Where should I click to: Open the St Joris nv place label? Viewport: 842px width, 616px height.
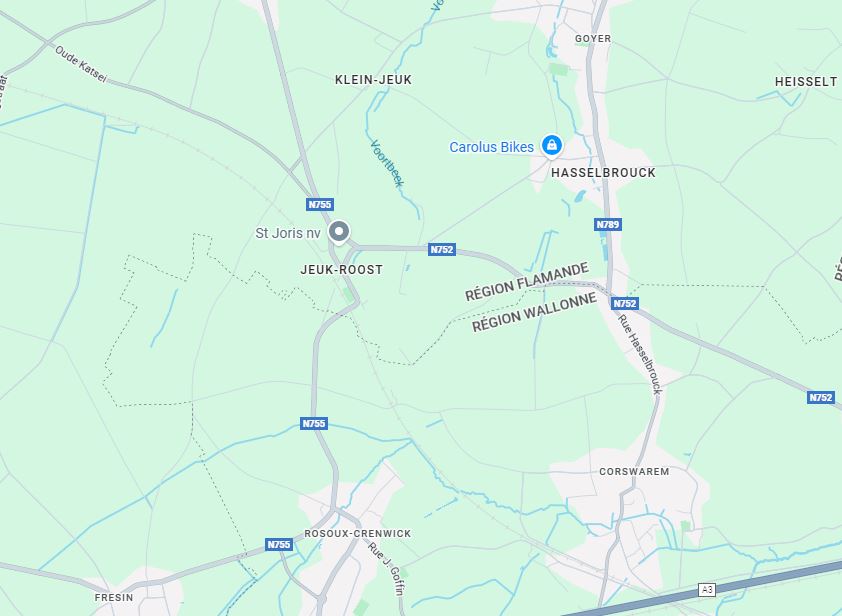click(x=288, y=233)
